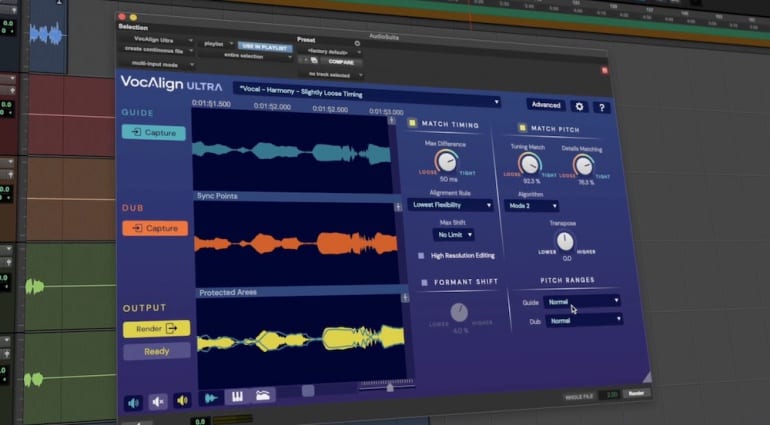Click the plus icon beside Sync Points
Image resolution: width=770 pixels, height=425 pixels.
click(398, 207)
